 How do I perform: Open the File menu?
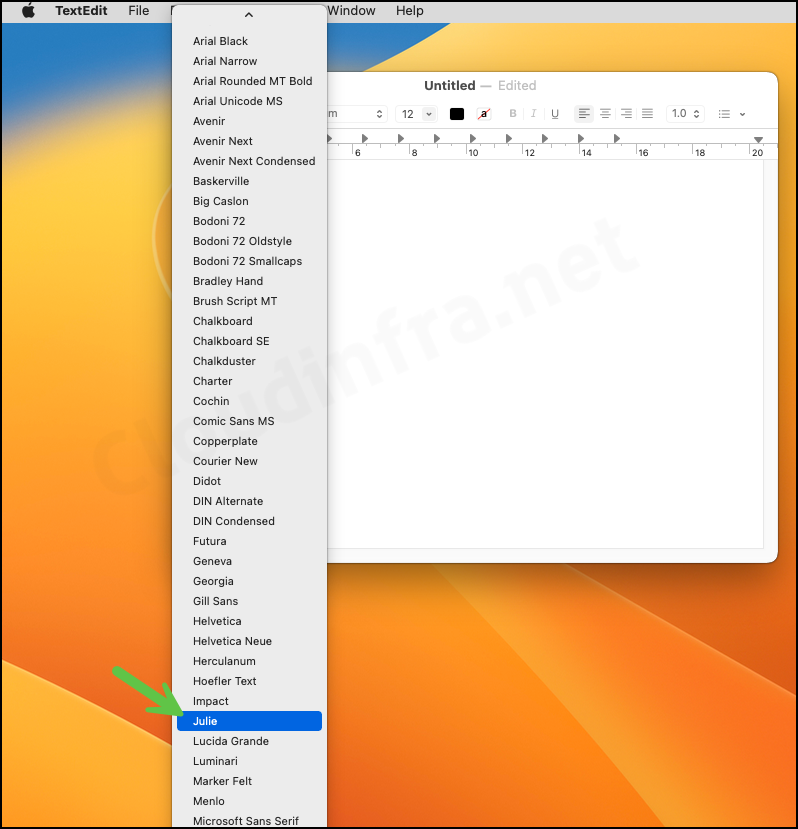pos(139,11)
